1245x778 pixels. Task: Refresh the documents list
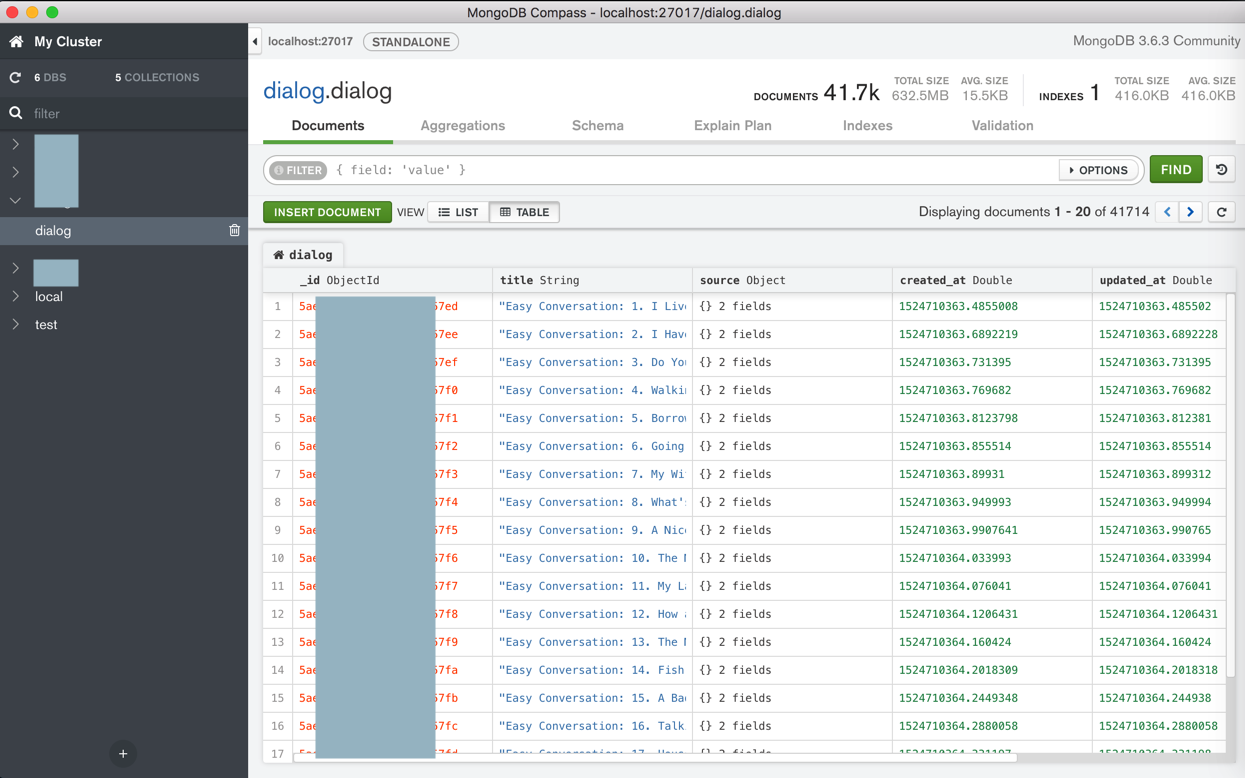pos(1221,212)
